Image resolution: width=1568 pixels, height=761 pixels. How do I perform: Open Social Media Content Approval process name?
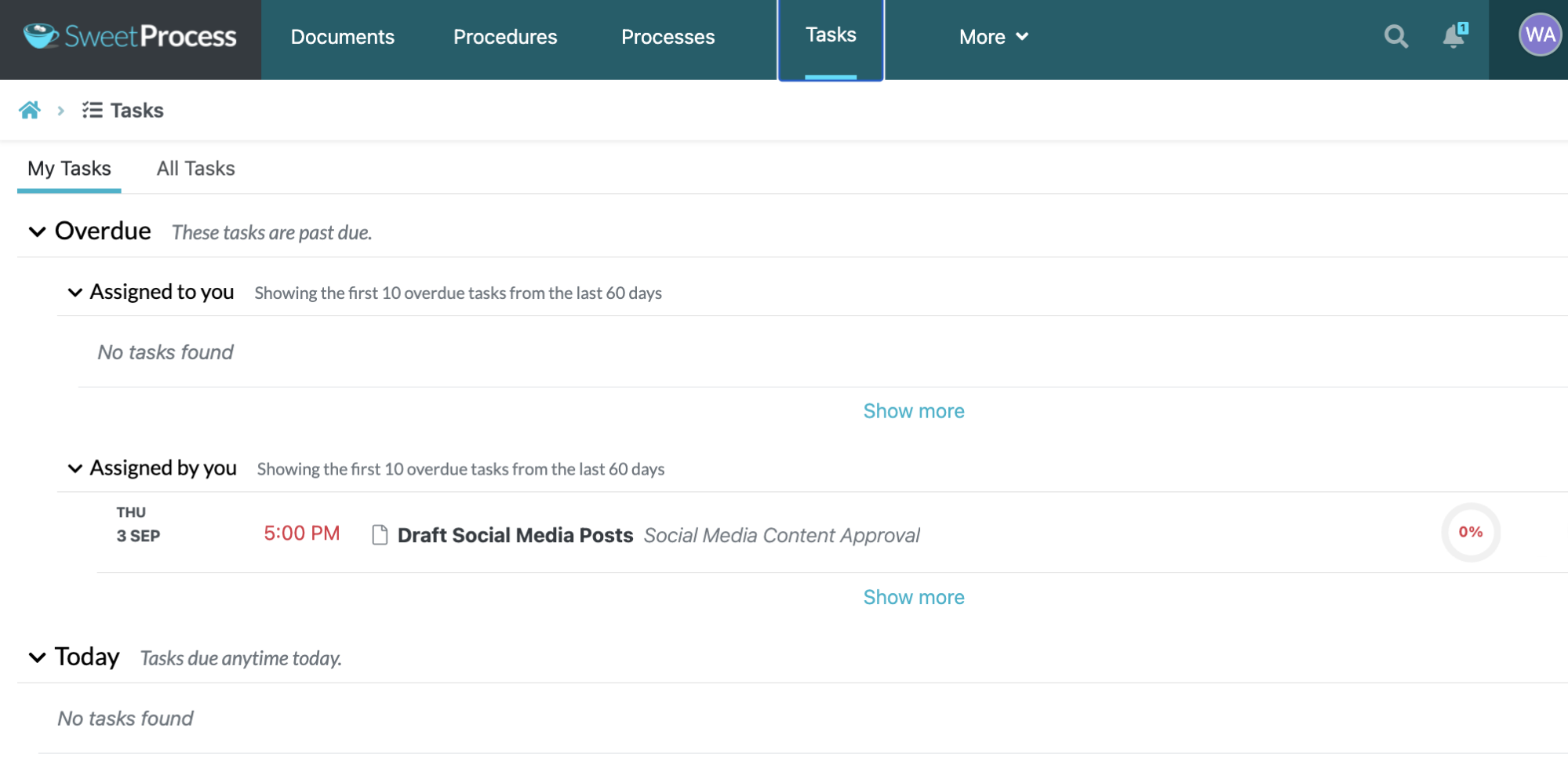coord(782,535)
